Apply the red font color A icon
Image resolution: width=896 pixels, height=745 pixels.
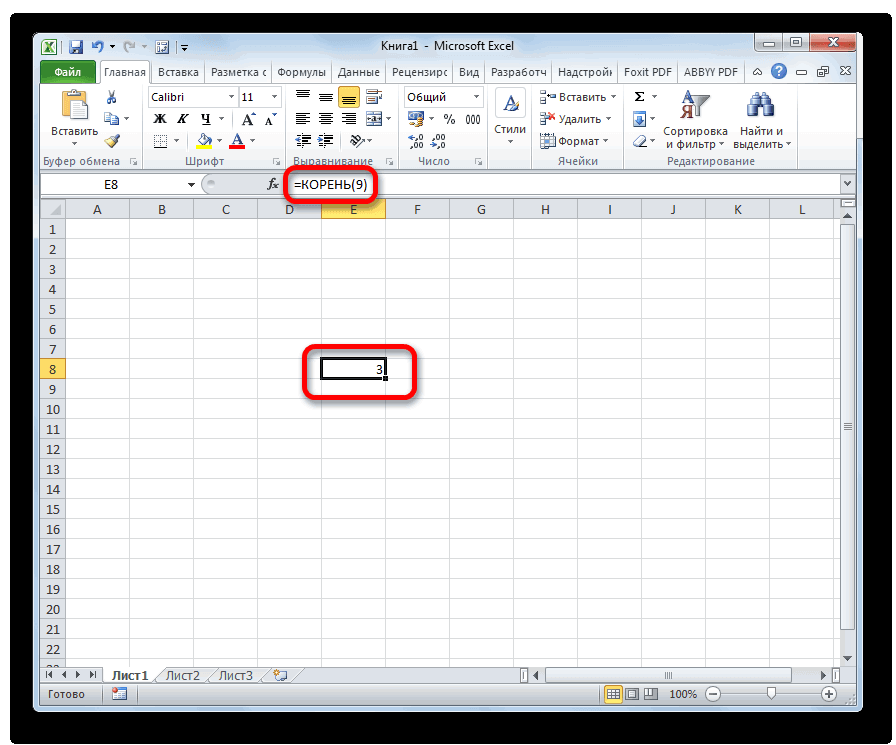pos(237,141)
